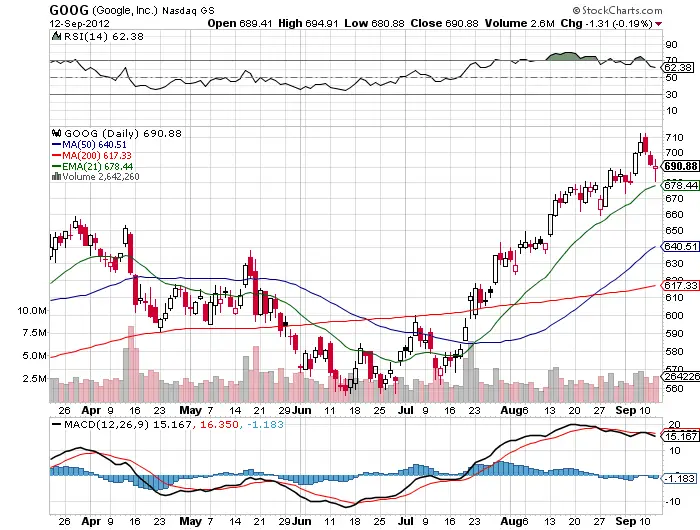700x530 pixels.
Task: Click the MA(200) 617.33 legend entry
Action: (x=92, y=155)
